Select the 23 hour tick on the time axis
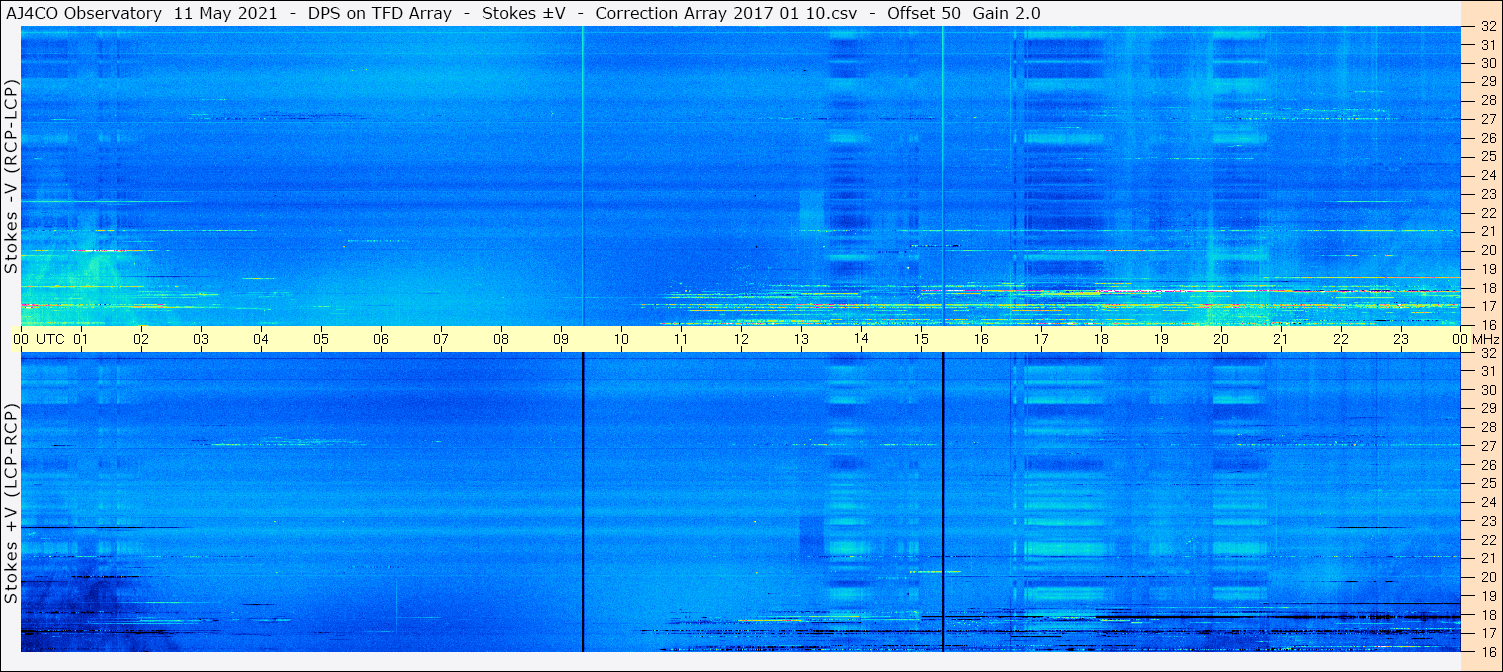 click(1401, 339)
